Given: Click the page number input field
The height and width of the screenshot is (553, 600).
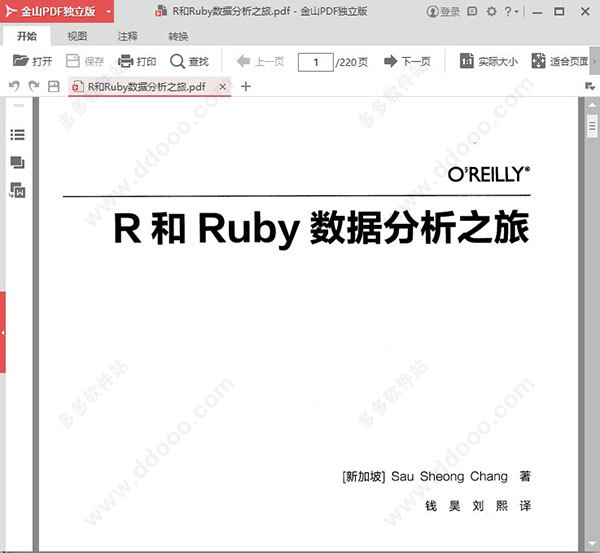Looking at the screenshot, I should pos(316,62).
